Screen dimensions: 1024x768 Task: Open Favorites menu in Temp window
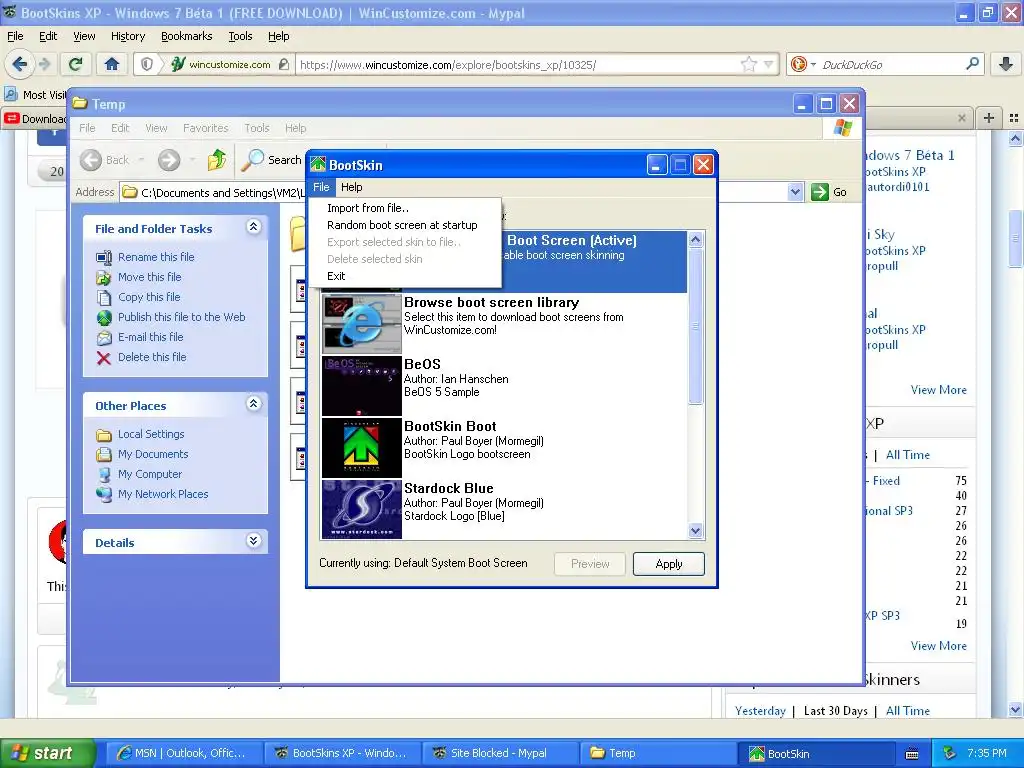coord(206,128)
